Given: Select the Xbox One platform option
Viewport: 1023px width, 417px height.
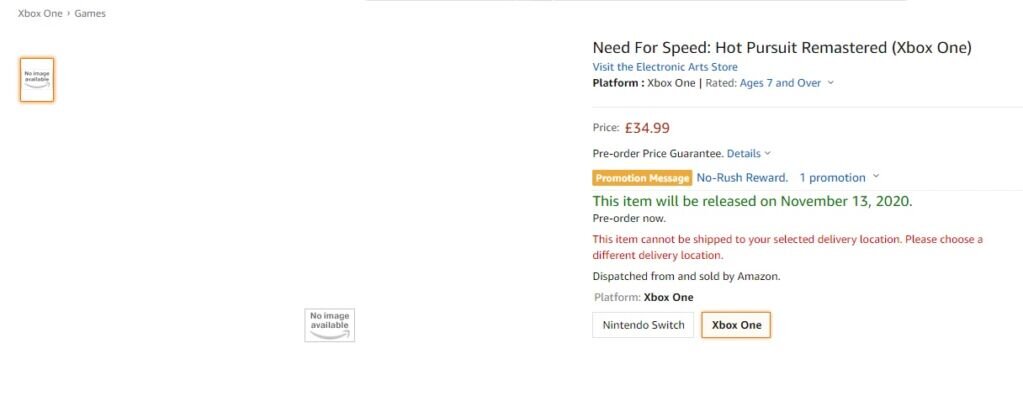Looking at the screenshot, I should click(736, 325).
